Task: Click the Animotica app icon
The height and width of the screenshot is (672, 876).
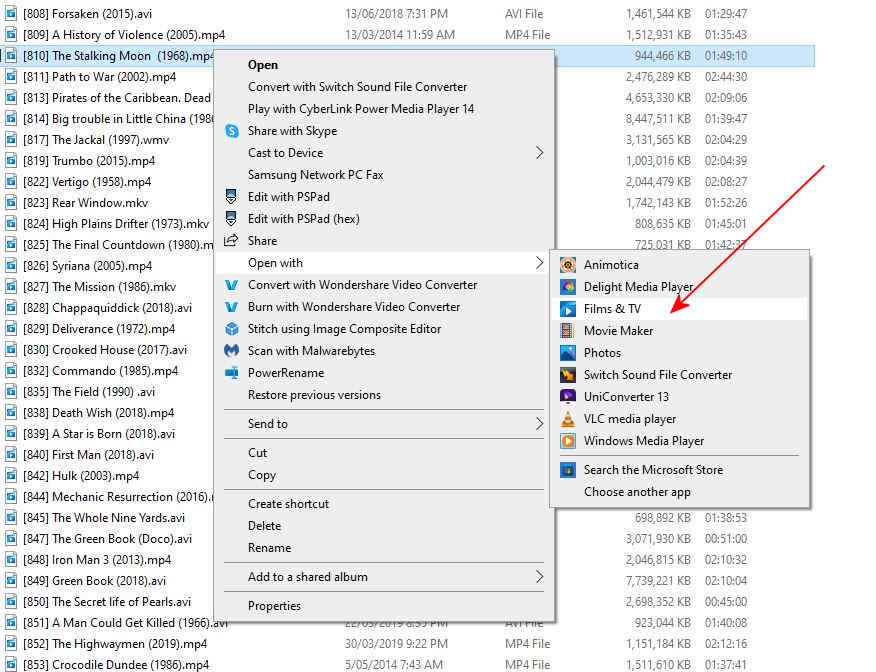Action: (x=568, y=265)
